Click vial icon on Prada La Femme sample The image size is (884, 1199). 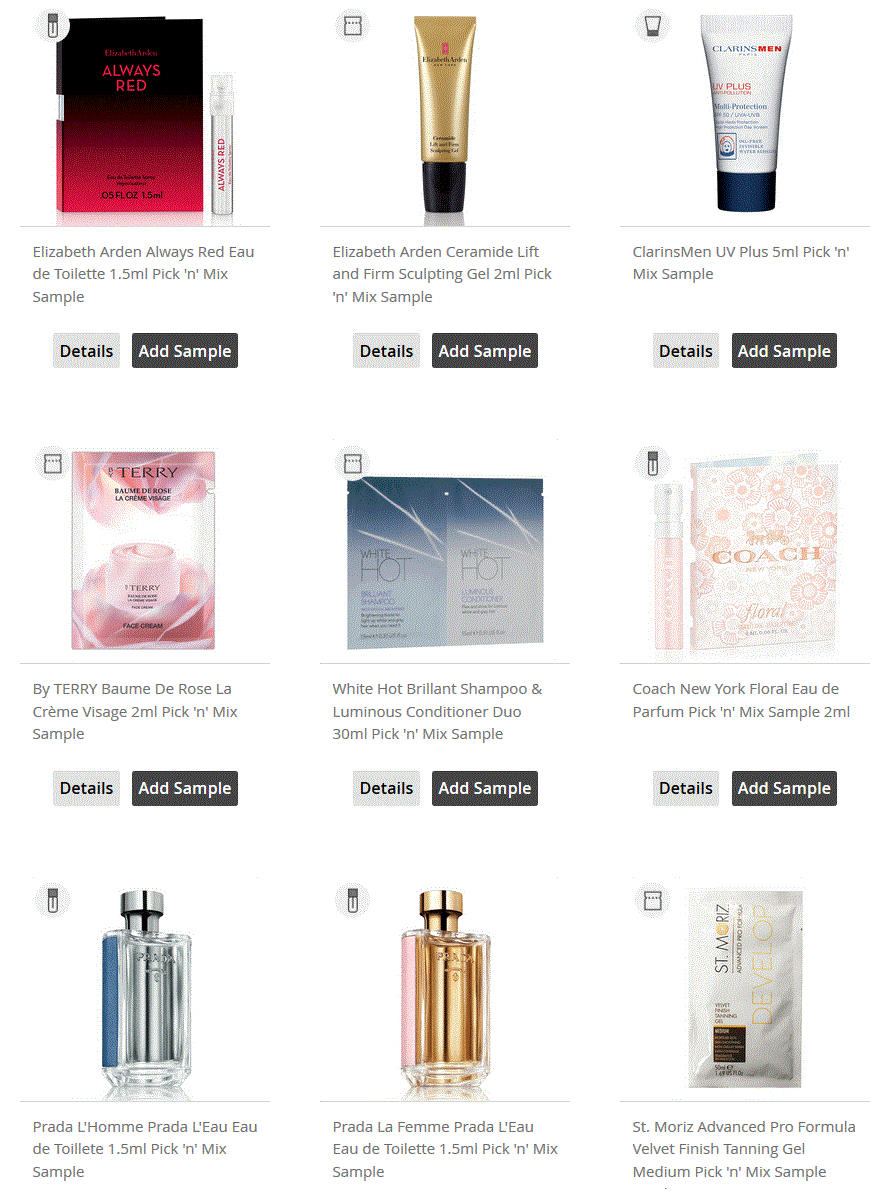(x=353, y=901)
